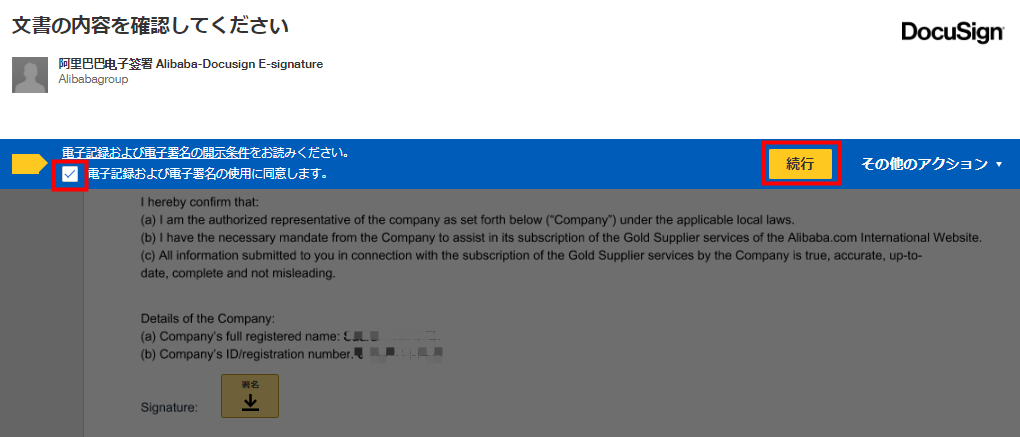
Task: Click the "I hereby confirm that:" line
Action: (200, 204)
